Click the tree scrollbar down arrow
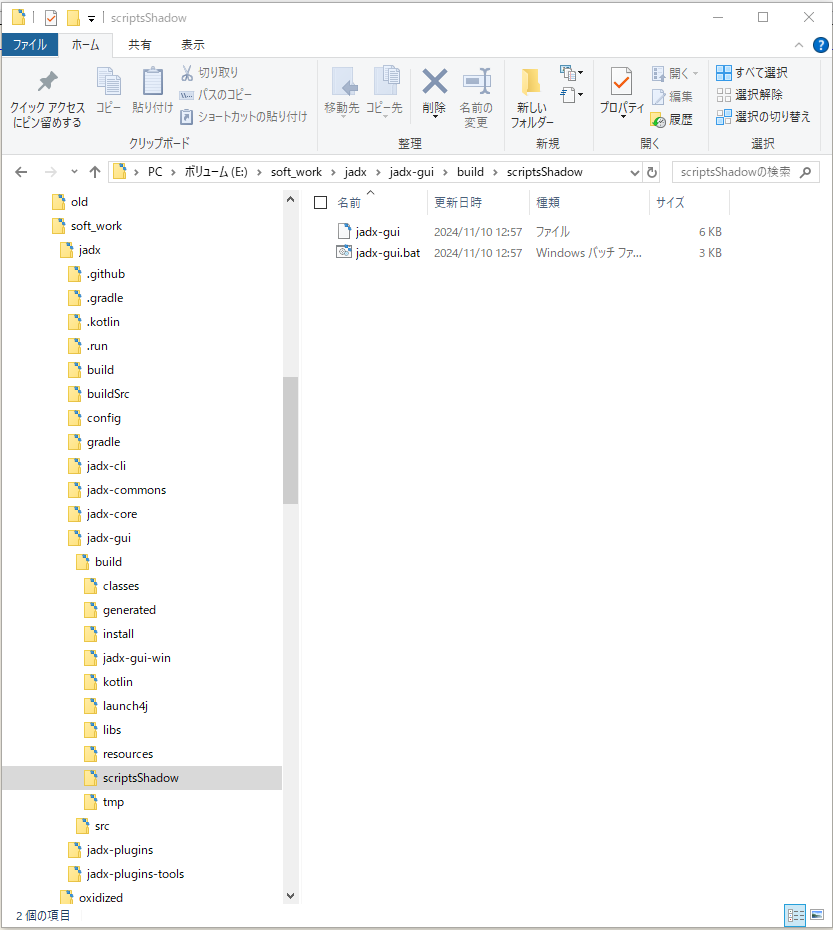Image resolution: width=833 pixels, height=930 pixels. point(290,896)
